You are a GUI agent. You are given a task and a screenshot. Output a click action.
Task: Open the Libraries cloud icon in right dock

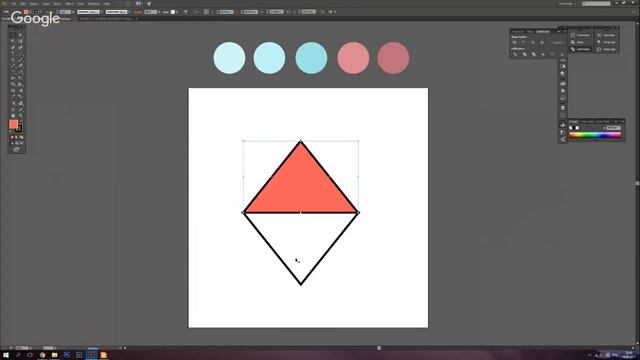(x=563, y=124)
